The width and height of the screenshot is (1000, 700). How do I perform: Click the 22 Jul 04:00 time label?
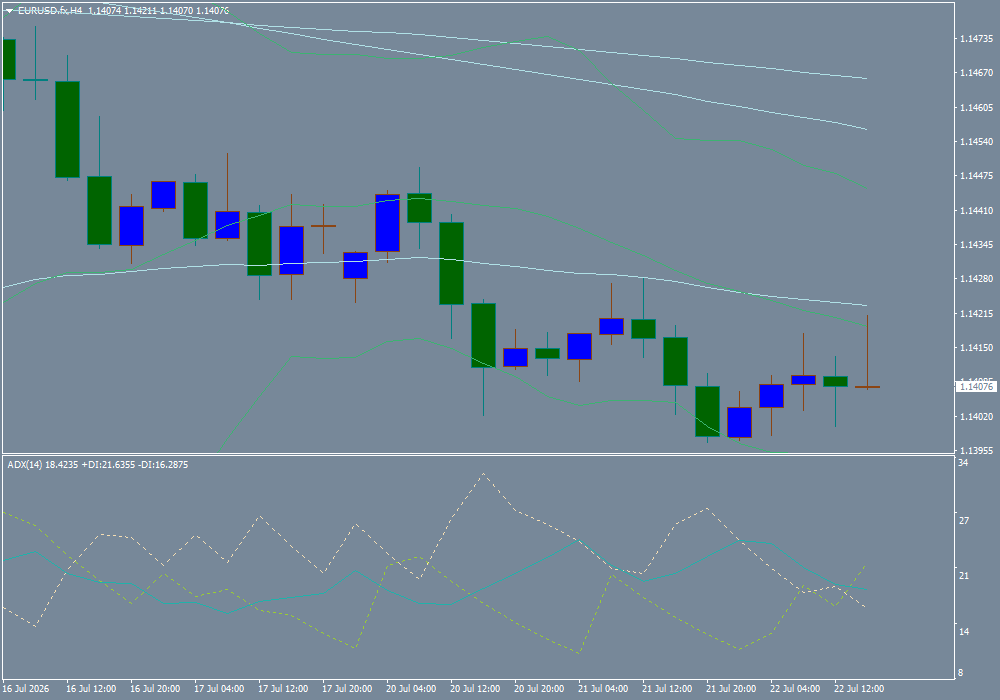pos(795,689)
